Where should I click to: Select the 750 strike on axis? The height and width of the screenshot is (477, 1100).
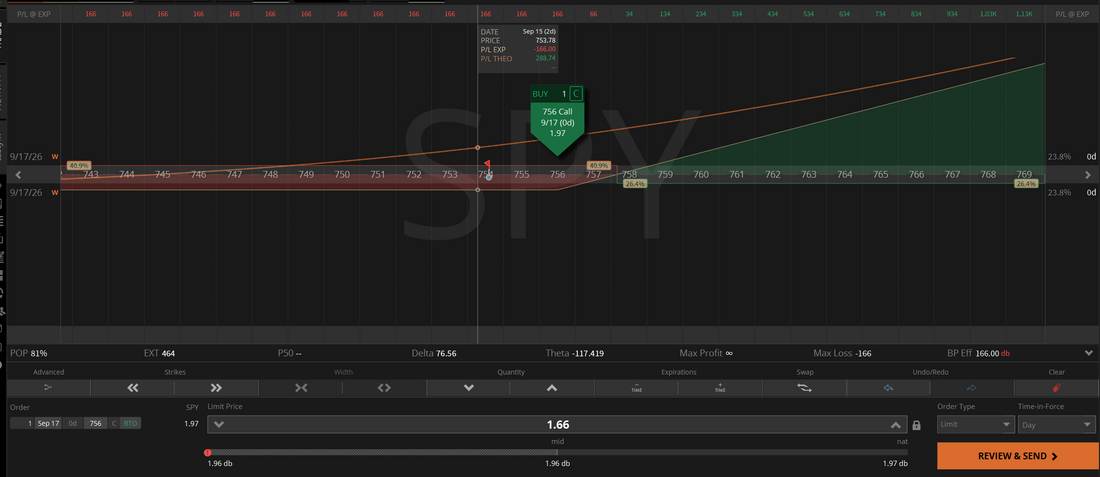point(342,174)
